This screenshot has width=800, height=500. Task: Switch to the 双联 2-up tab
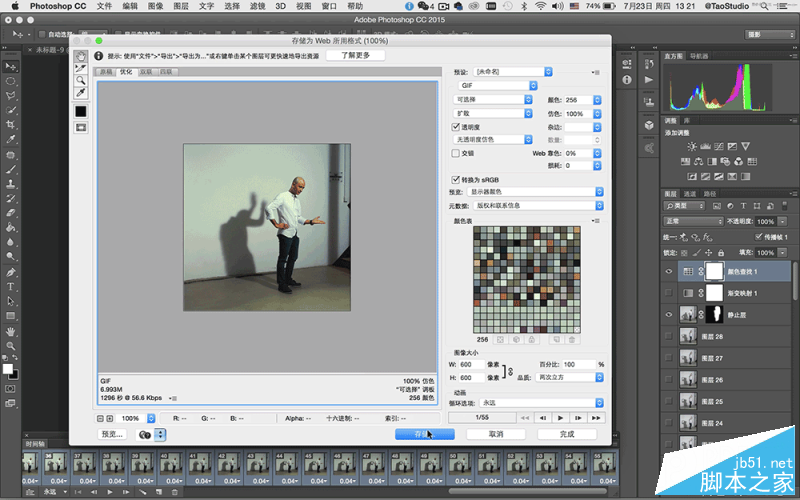[x=145, y=72]
